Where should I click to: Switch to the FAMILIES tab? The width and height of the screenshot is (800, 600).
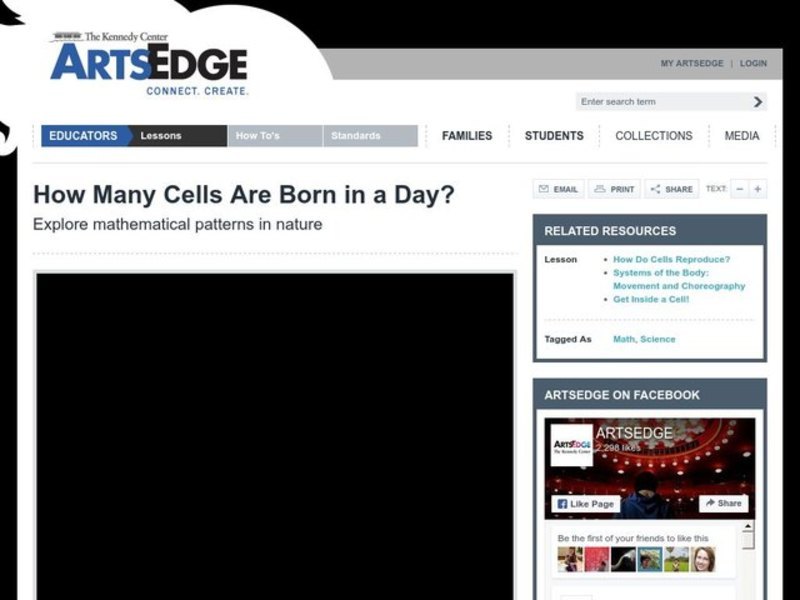point(467,135)
